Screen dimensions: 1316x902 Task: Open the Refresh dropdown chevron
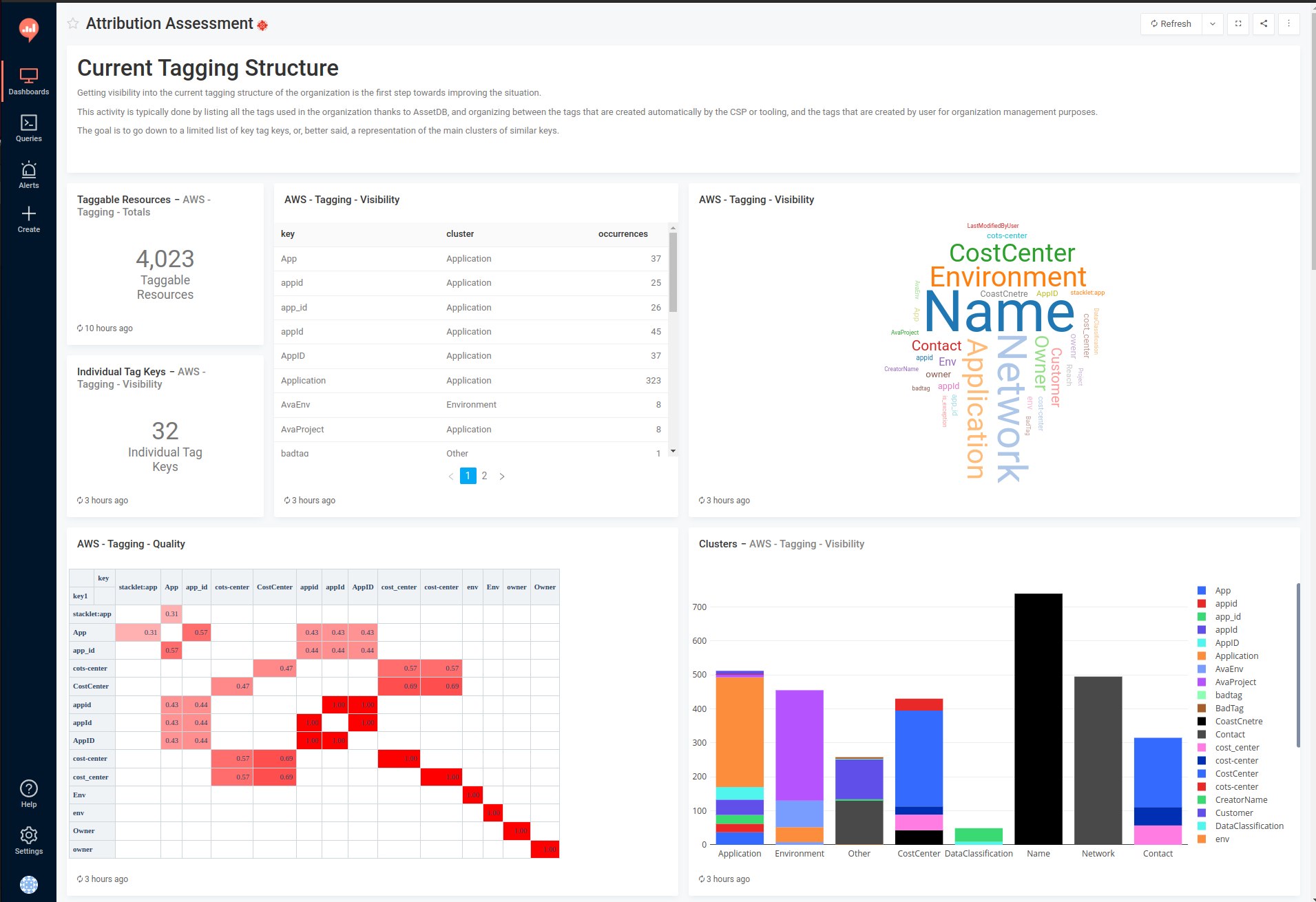1213,23
